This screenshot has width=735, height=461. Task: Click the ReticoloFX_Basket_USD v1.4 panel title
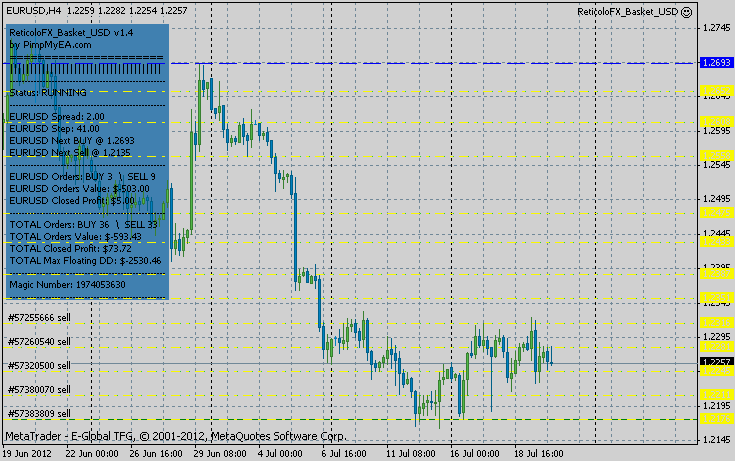pos(71,33)
